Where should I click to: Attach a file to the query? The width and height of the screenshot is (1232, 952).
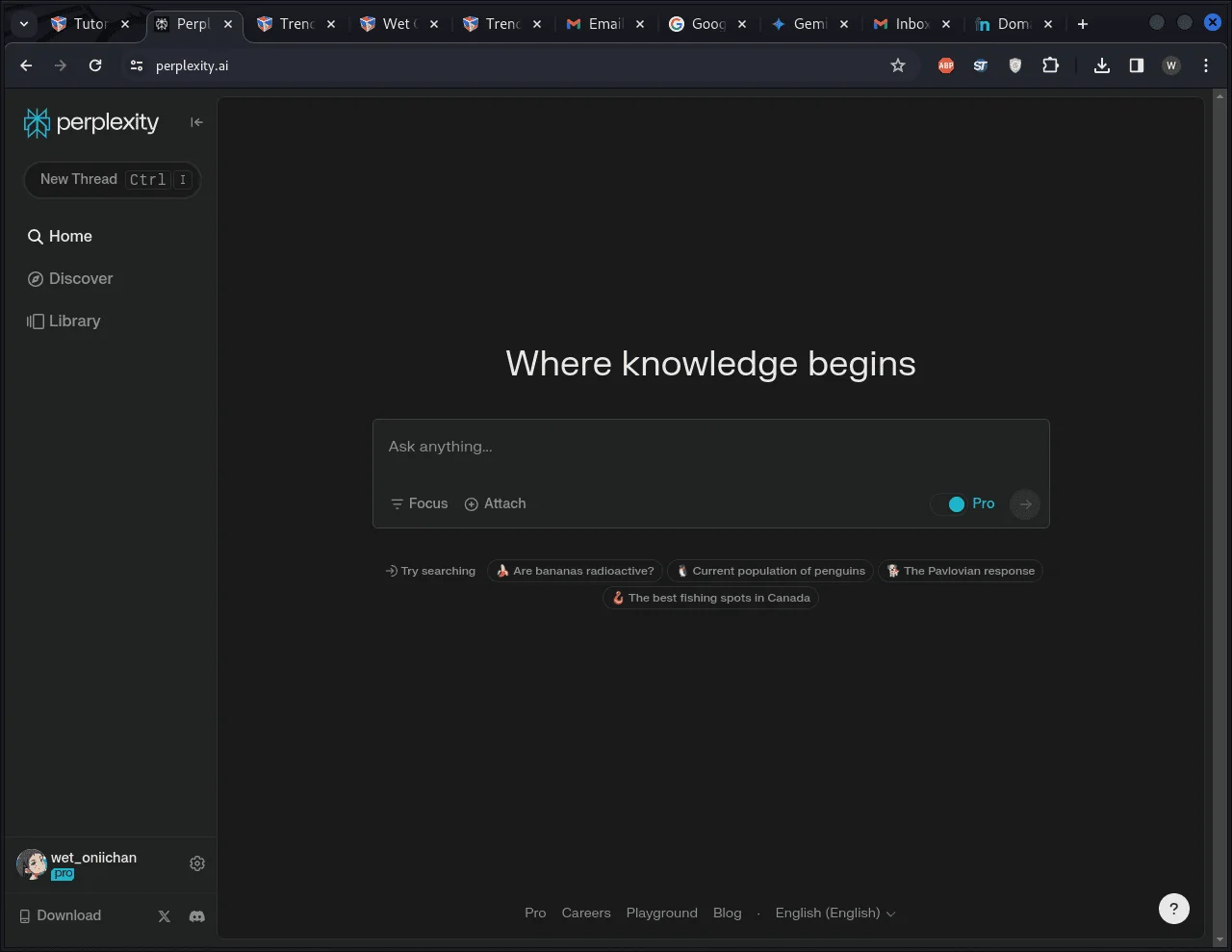coord(495,503)
